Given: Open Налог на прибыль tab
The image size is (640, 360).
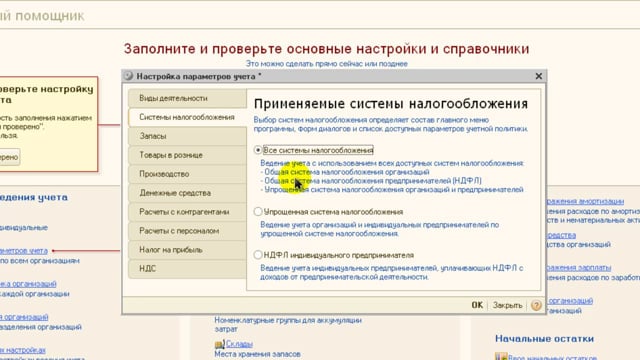Looking at the screenshot, I should click(187, 250).
